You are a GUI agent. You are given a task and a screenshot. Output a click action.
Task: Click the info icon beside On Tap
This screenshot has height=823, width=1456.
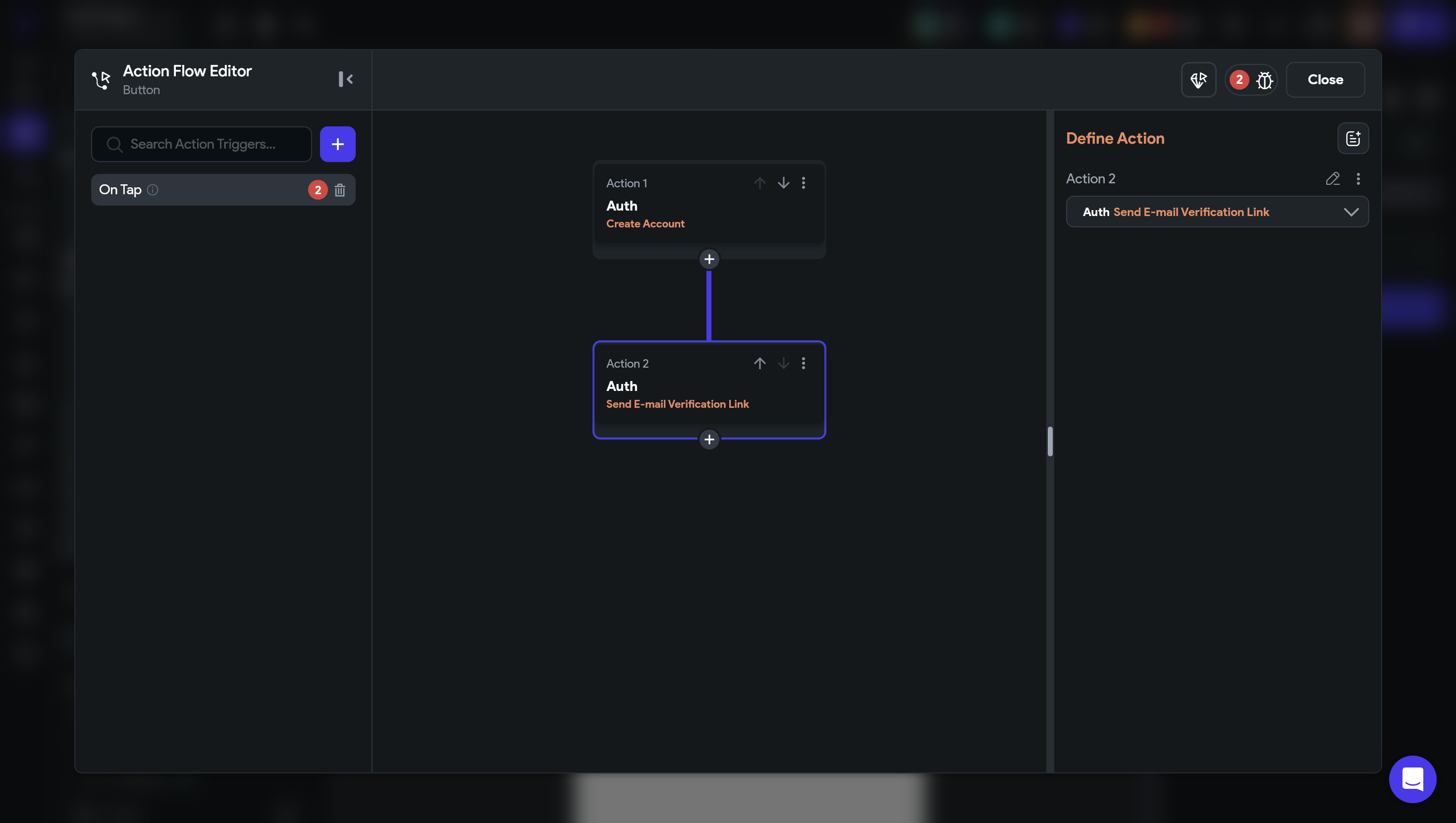tap(153, 190)
